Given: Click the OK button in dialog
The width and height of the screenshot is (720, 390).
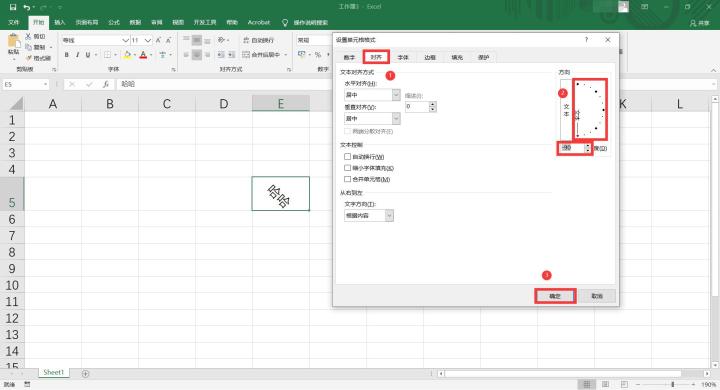Looking at the screenshot, I should coord(555,296).
